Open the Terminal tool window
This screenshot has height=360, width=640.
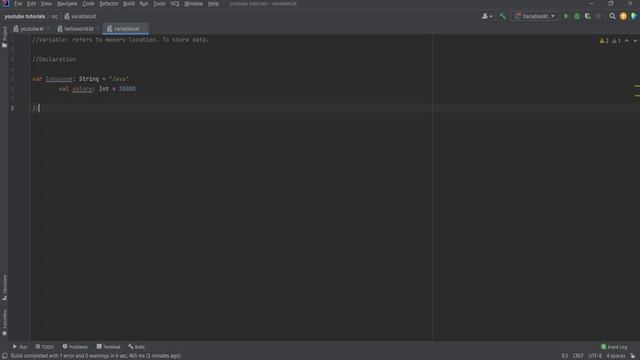(x=108, y=347)
